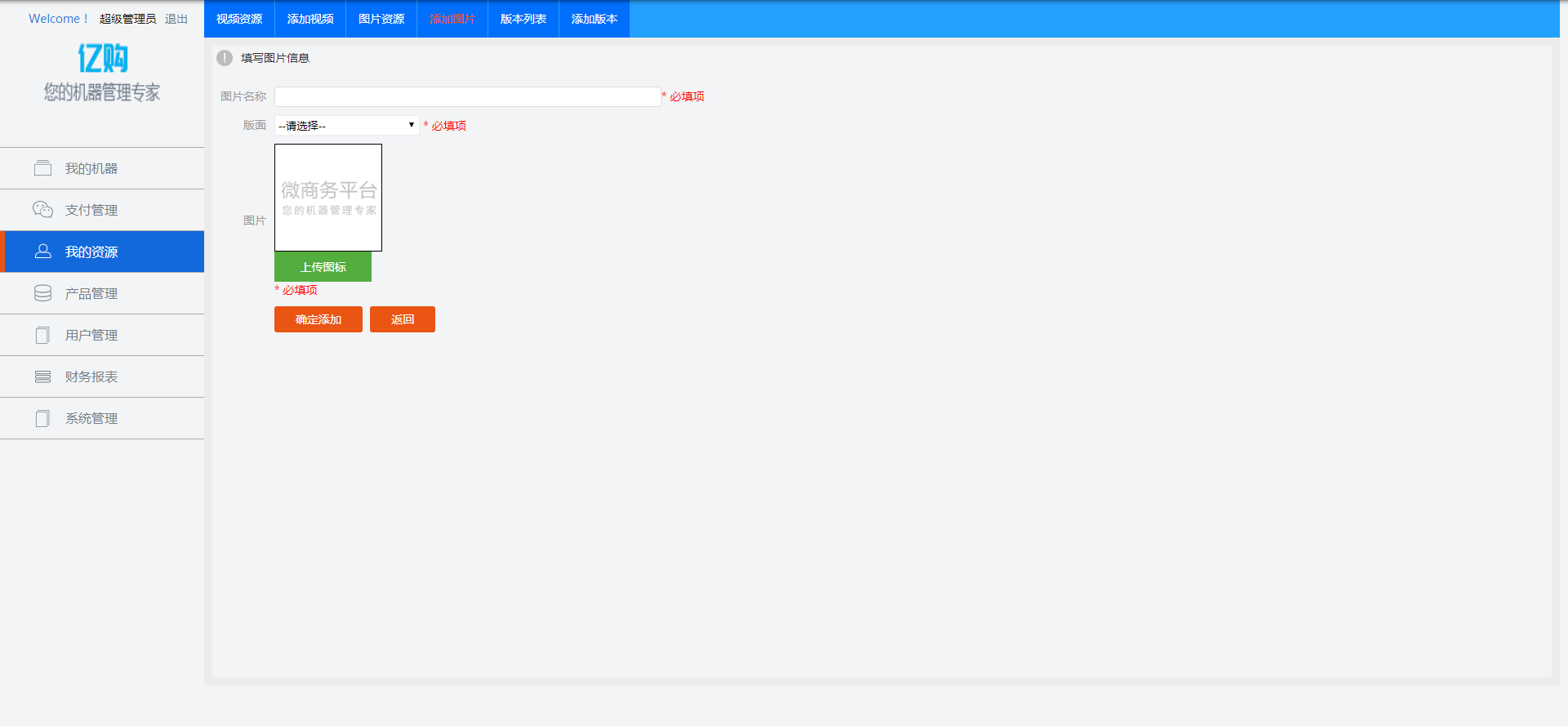1568x726 pixels.
Task: Click the page icon beside 系统管理
Action: pos(42,418)
